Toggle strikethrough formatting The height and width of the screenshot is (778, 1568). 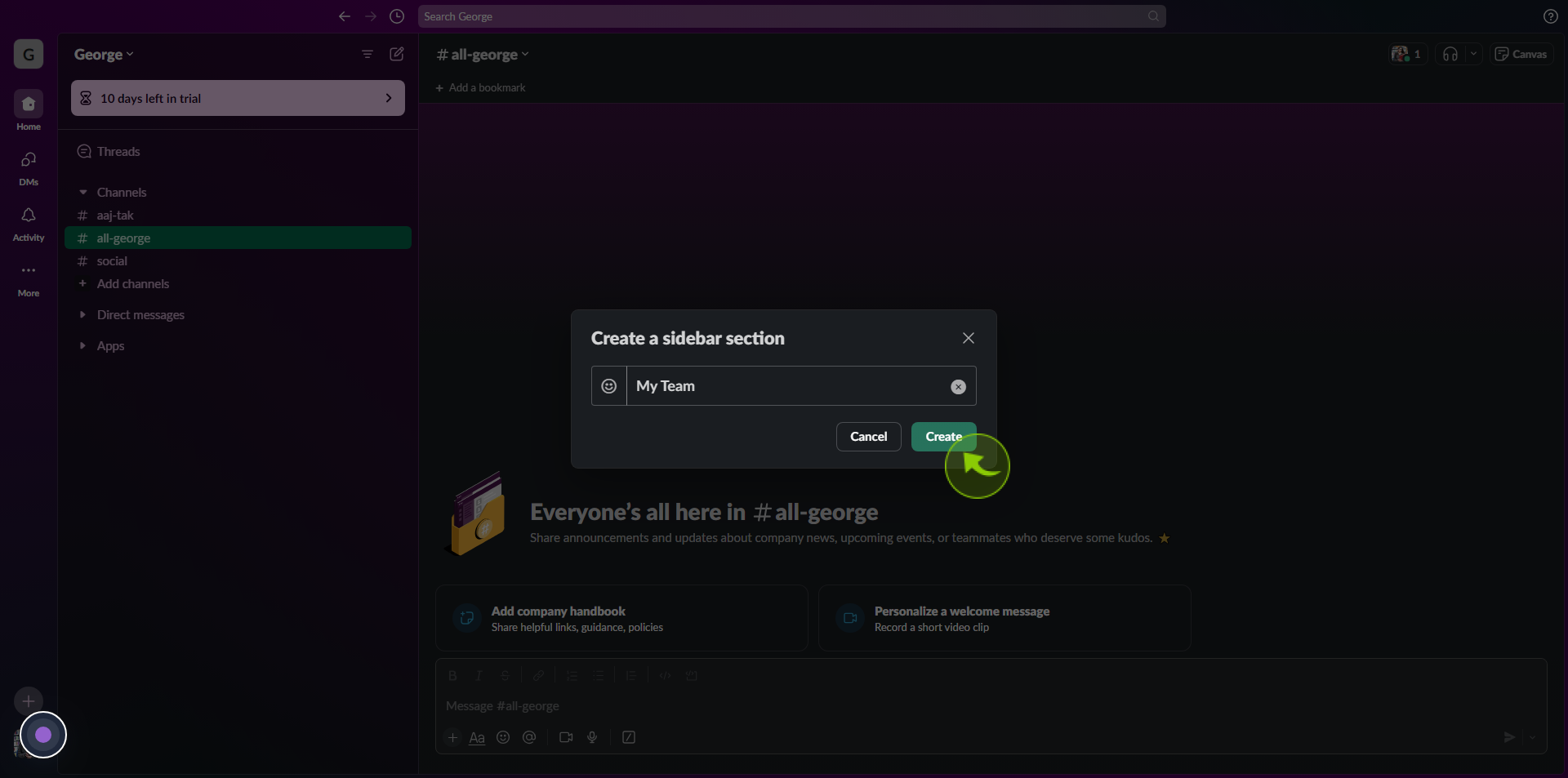click(505, 676)
